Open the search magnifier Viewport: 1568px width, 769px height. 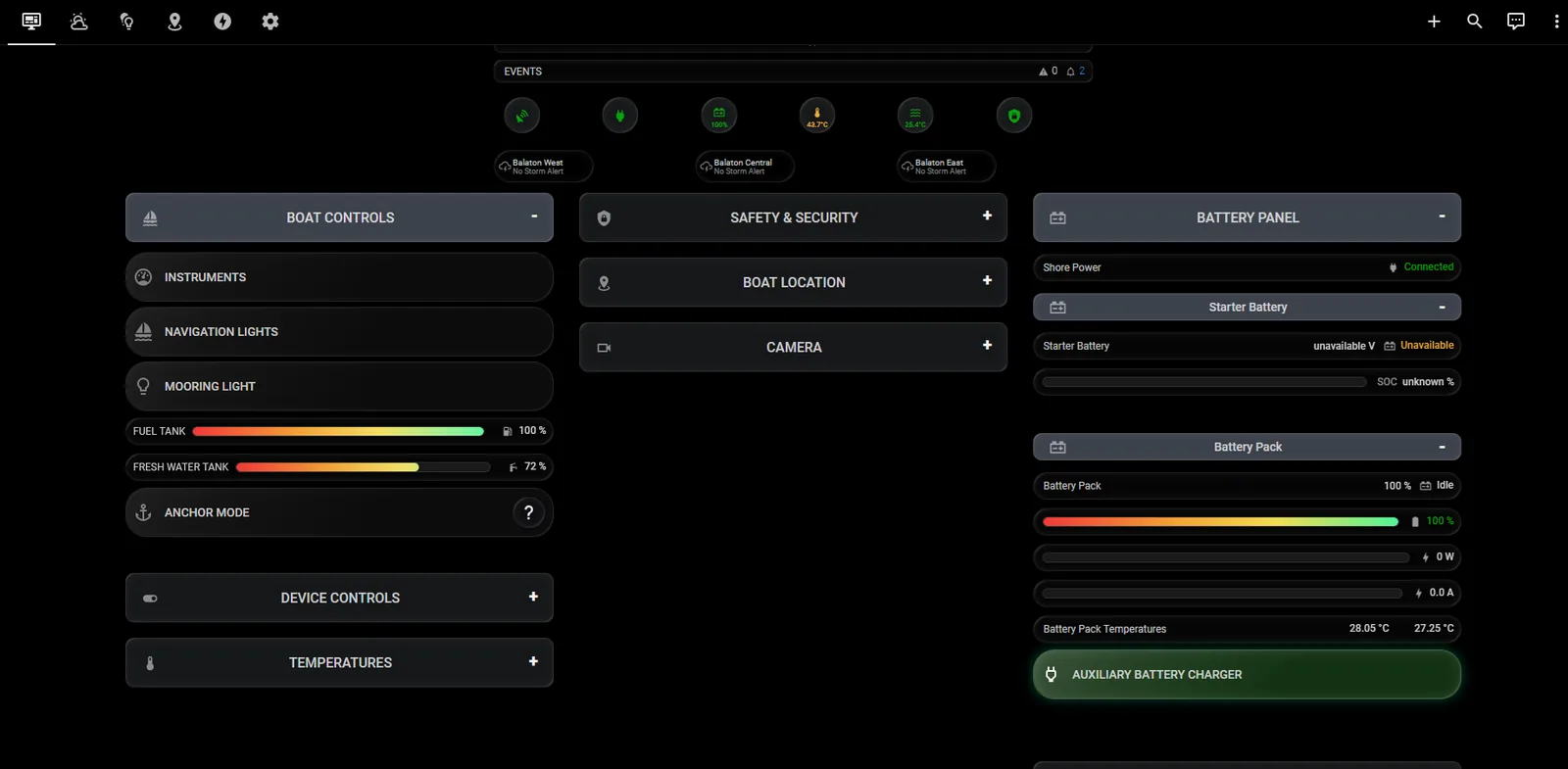coord(1474,22)
